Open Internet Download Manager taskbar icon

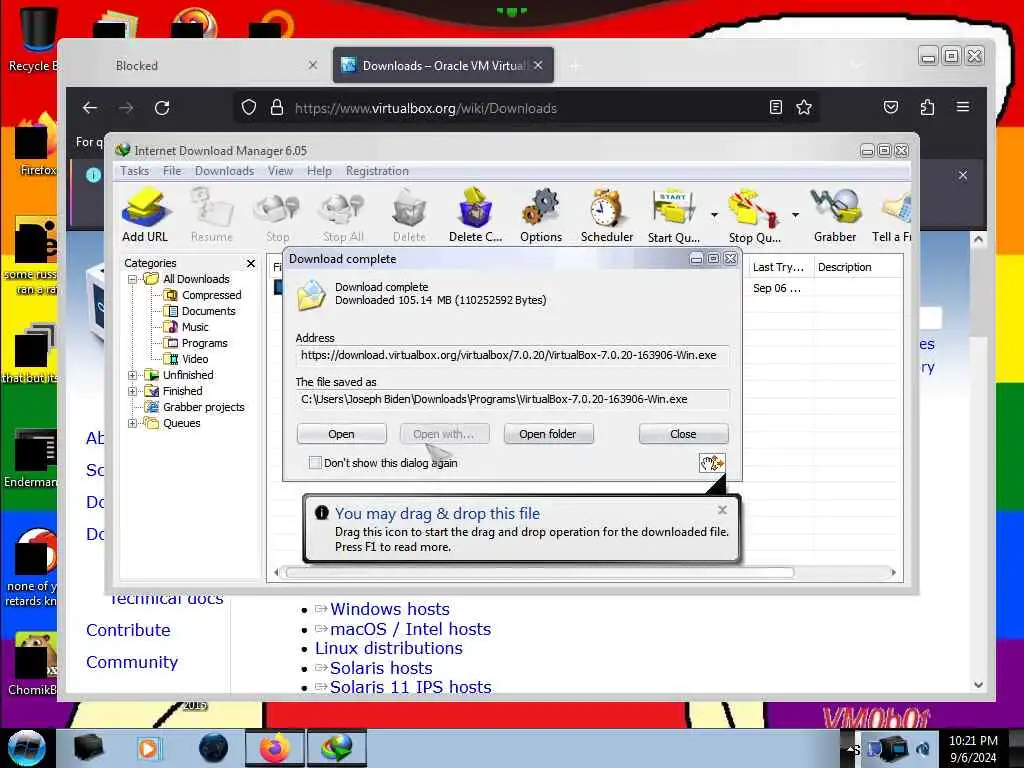click(x=336, y=748)
